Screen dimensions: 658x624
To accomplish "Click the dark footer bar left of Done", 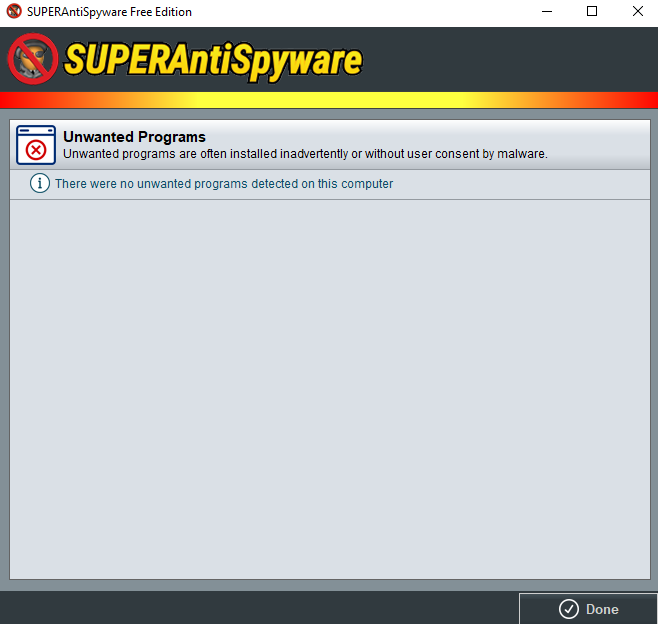I will point(259,608).
